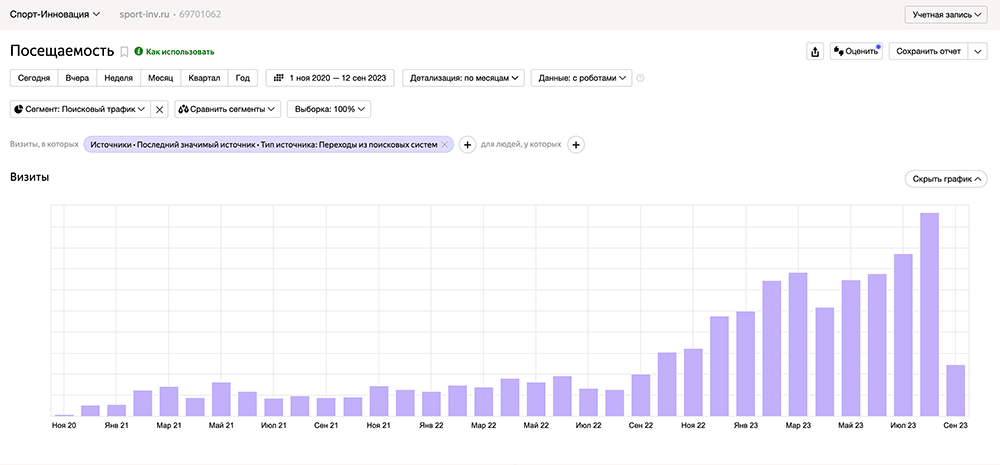Remove the Источники filter condition chip
1000x465 pixels.
tap(445, 145)
